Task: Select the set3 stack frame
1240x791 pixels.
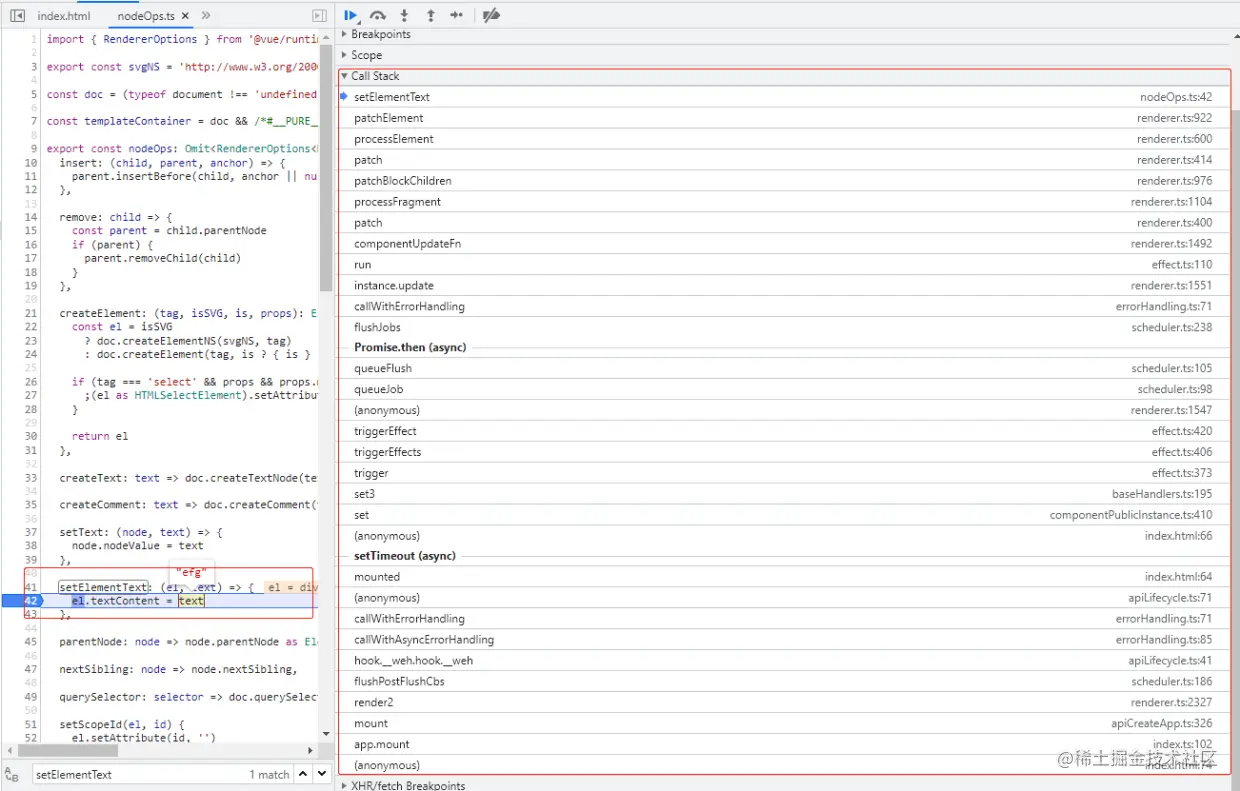Action: (785, 495)
